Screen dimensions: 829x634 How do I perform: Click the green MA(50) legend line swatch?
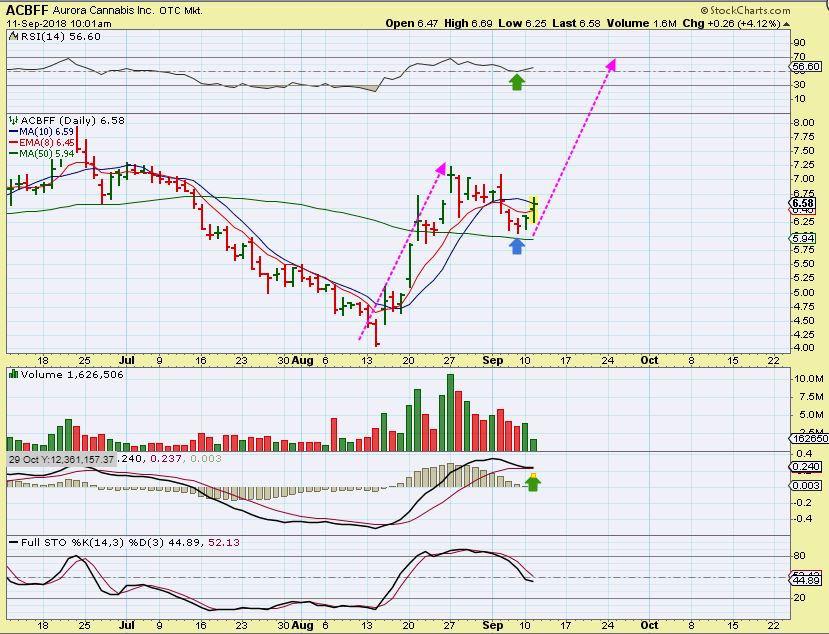tap(14, 154)
